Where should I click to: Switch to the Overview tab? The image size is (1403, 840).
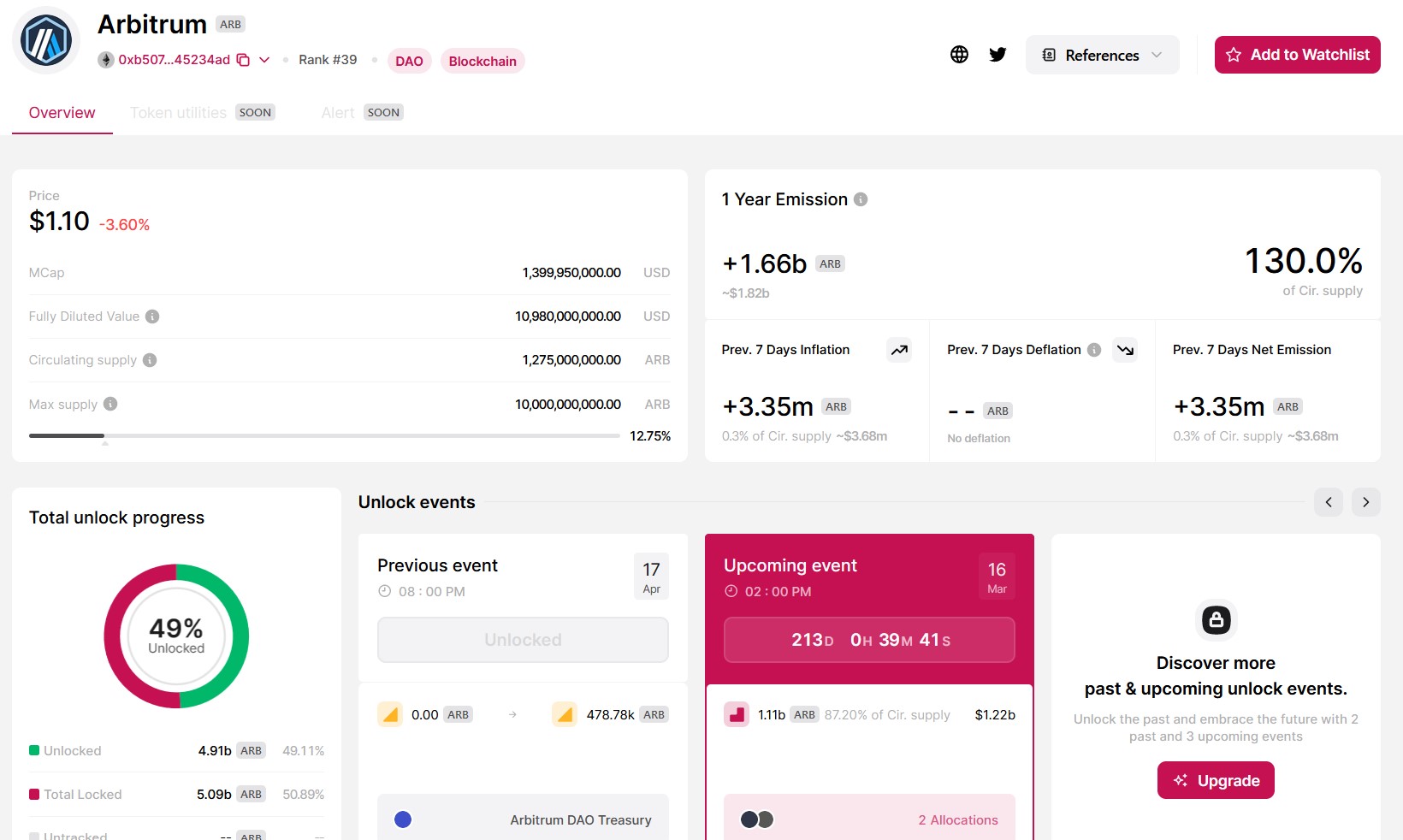[62, 113]
